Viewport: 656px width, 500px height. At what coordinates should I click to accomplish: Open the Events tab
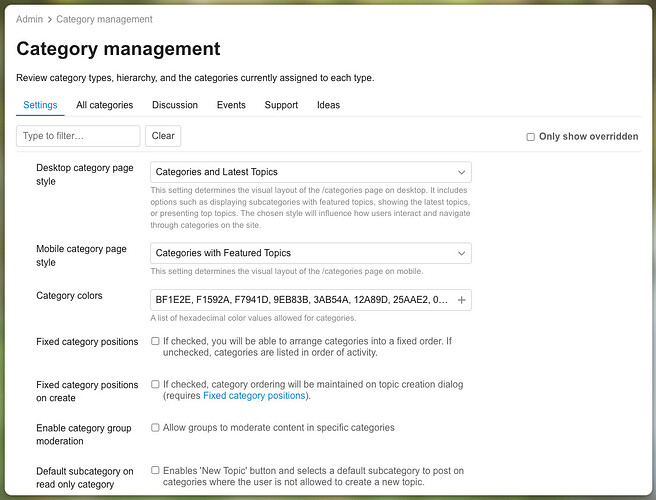click(231, 105)
